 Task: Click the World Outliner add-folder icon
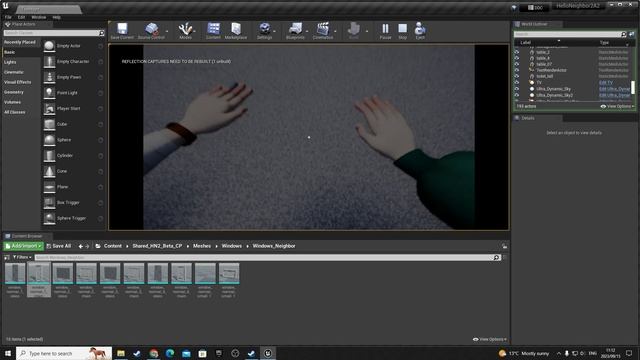coord(631,34)
